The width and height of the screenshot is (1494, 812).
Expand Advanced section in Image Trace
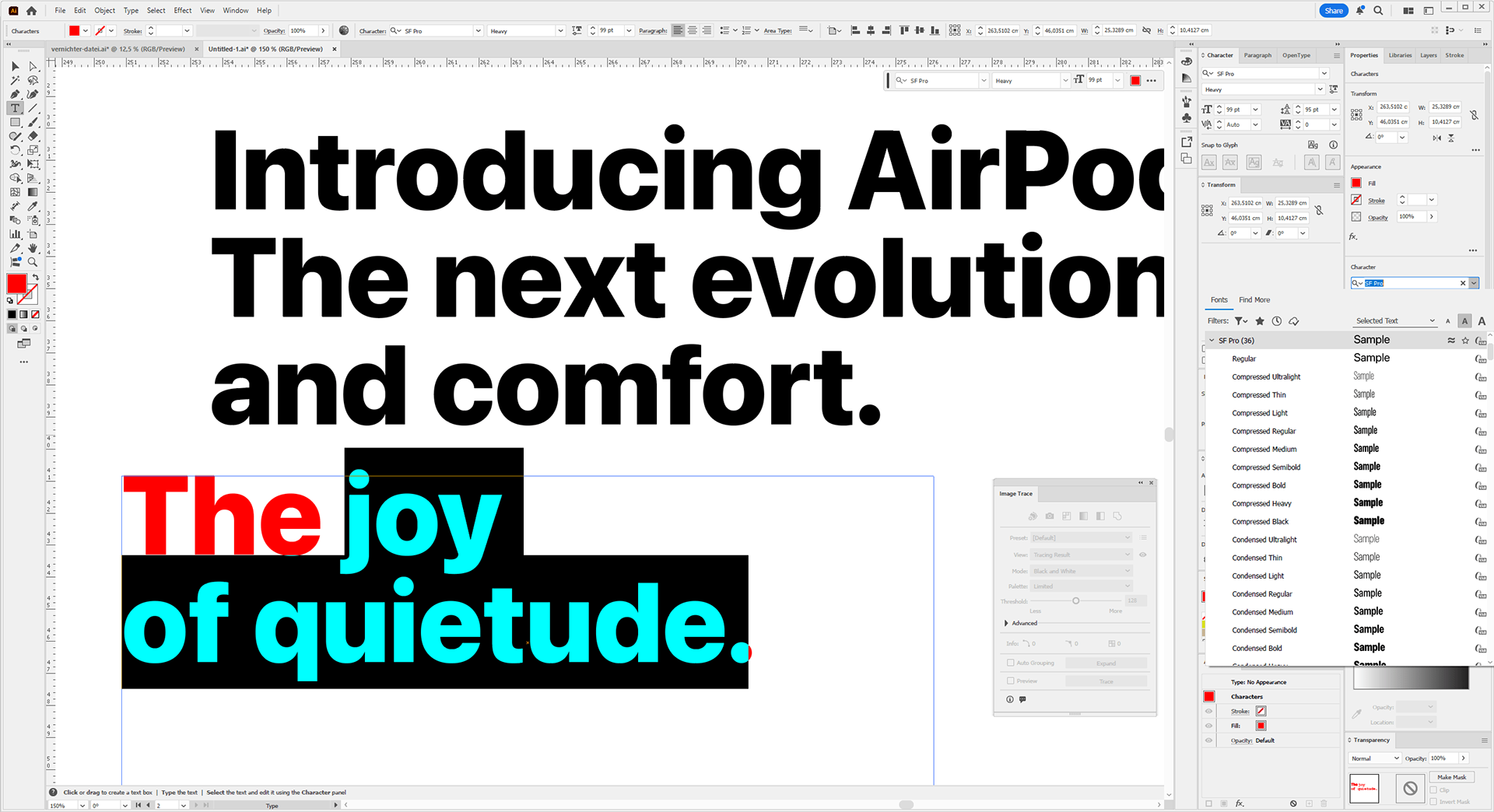1006,623
